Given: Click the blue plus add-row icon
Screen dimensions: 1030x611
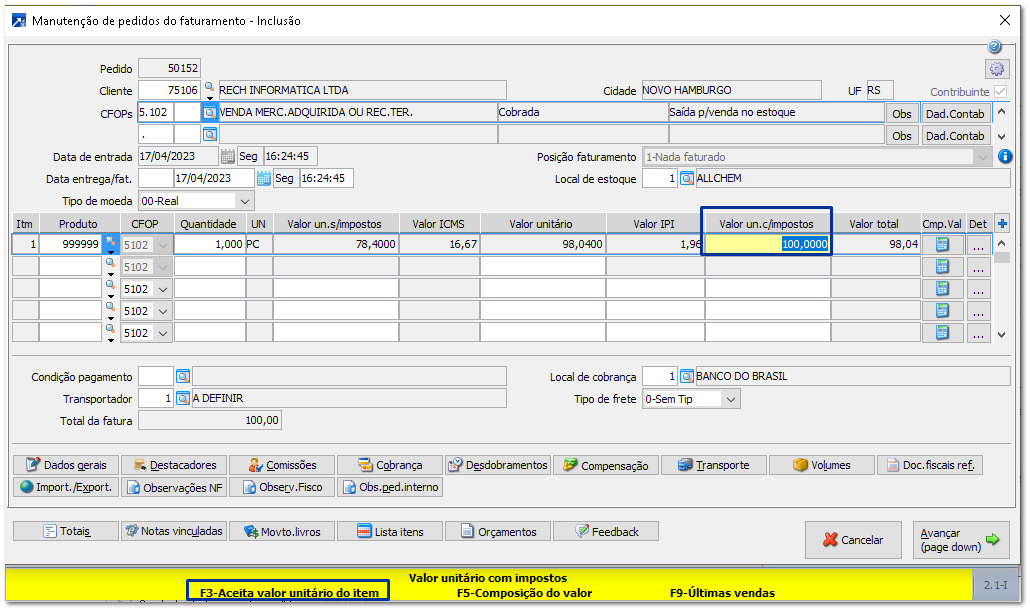Looking at the screenshot, I should tap(1003, 224).
